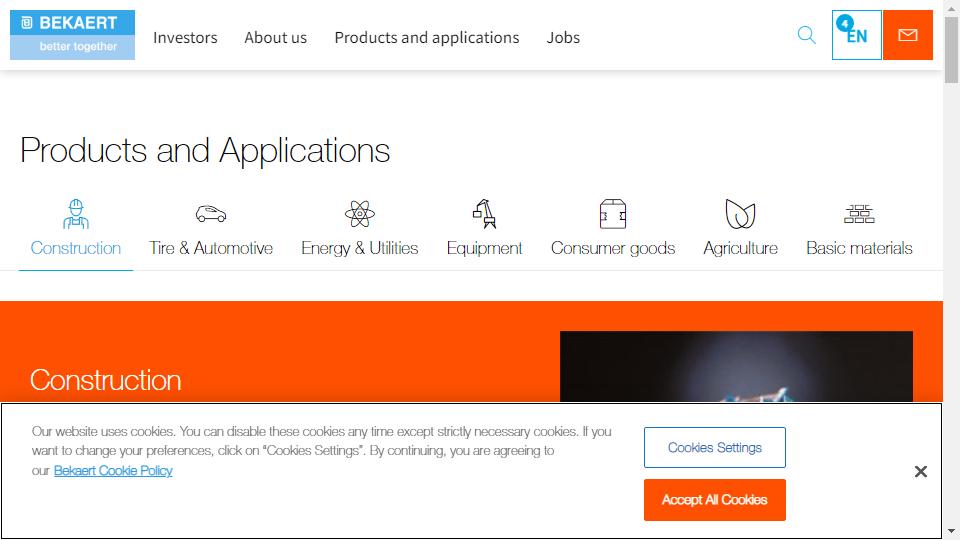Image resolution: width=960 pixels, height=540 pixels.
Task: Switch to the Equipment tab label
Action: [x=484, y=248]
